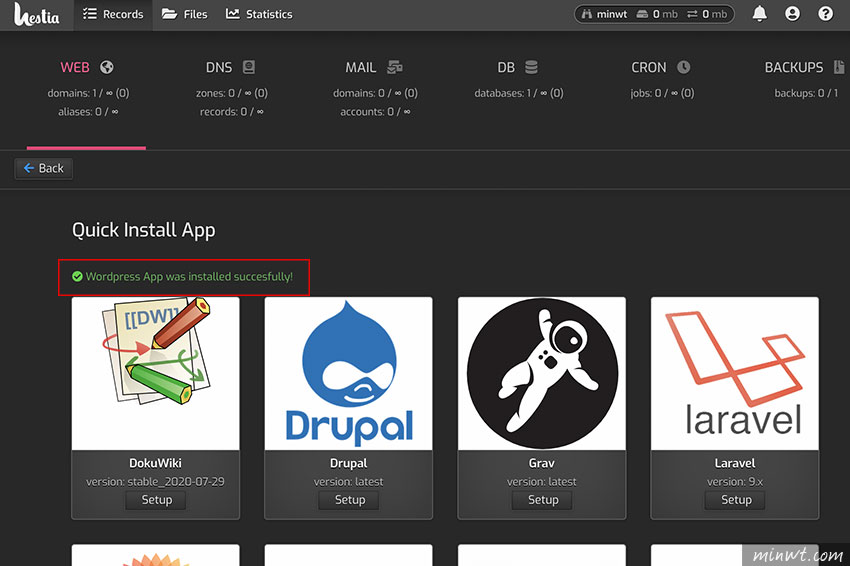Viewport: 850px width, 566px height.
Task: Click the DB database icon
Action: (531, 67)
